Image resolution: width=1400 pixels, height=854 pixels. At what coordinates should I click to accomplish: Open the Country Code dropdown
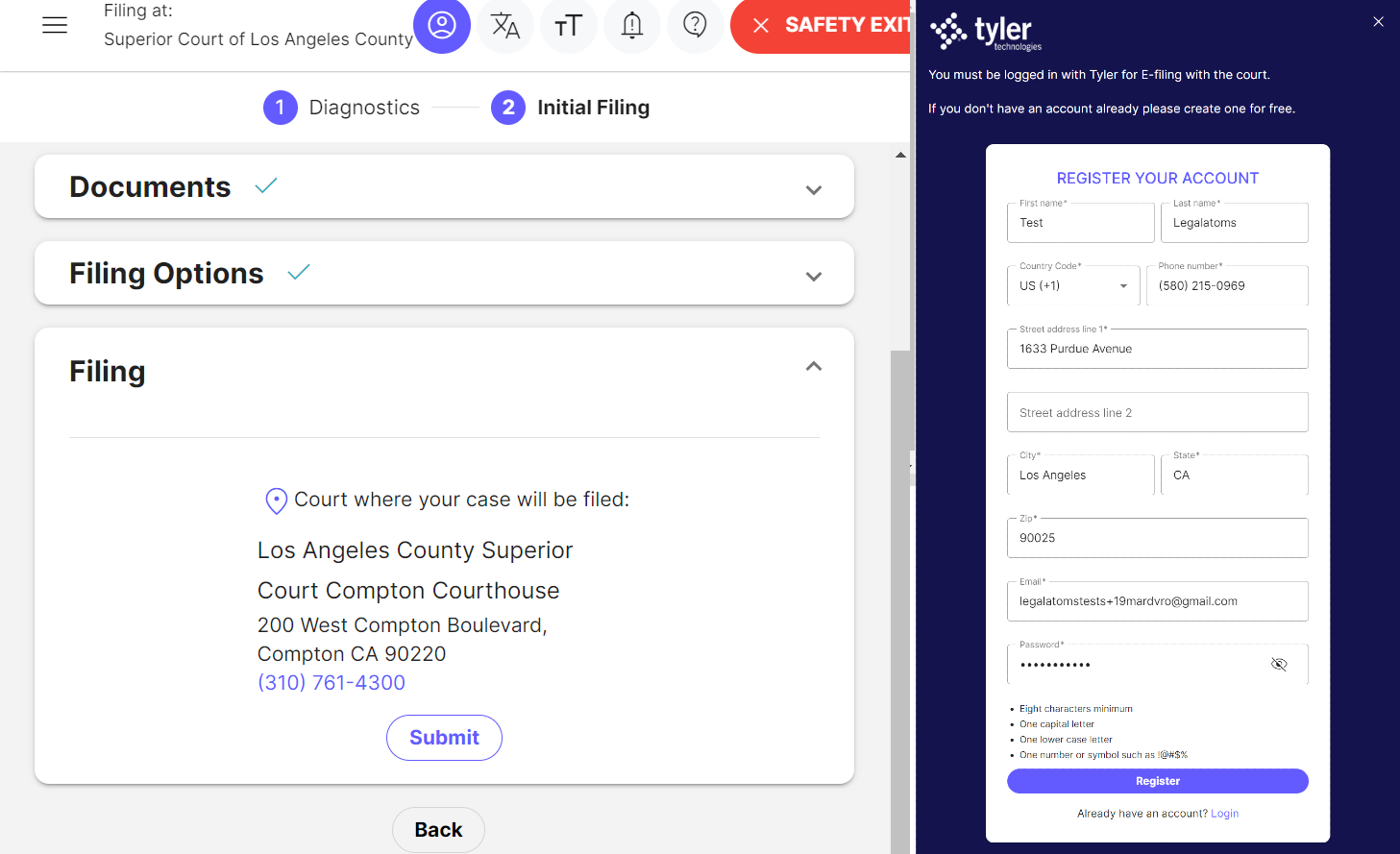[x=1073, y=285]
